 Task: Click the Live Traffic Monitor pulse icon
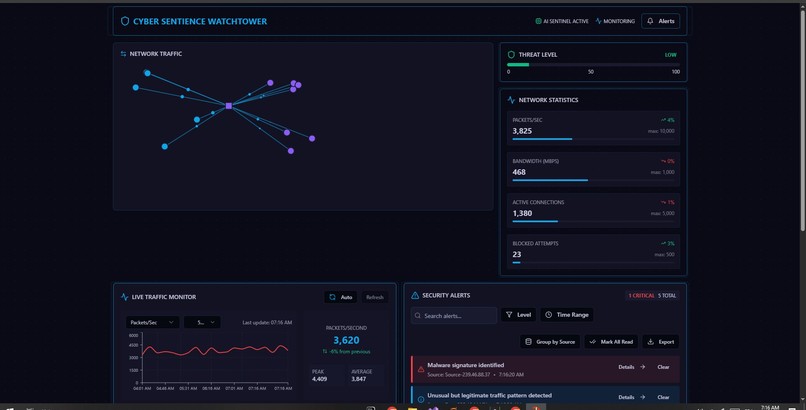[x=124, y=297]
